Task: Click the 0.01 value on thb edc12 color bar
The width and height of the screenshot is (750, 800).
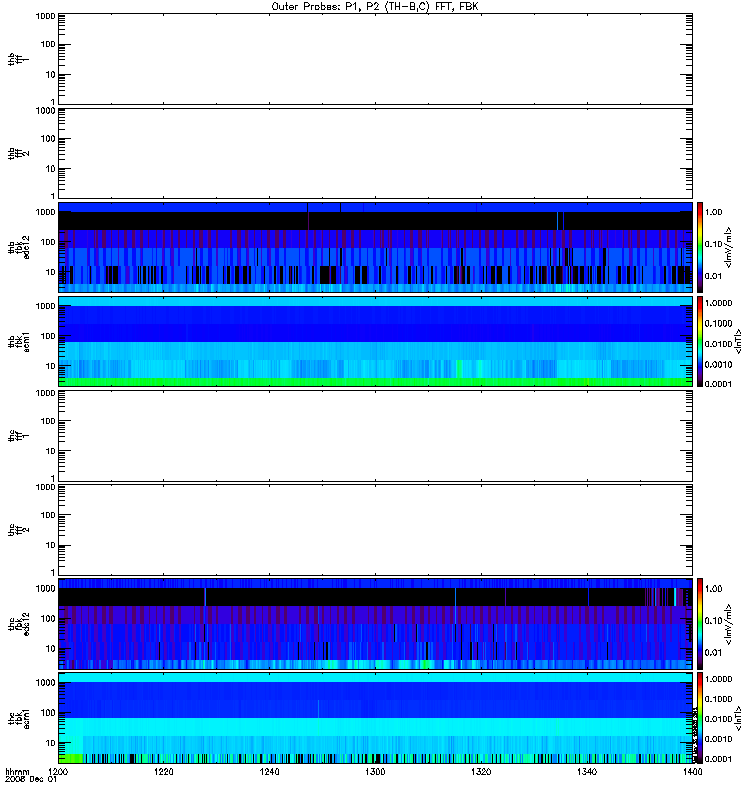Action: [x=713, y=276]
